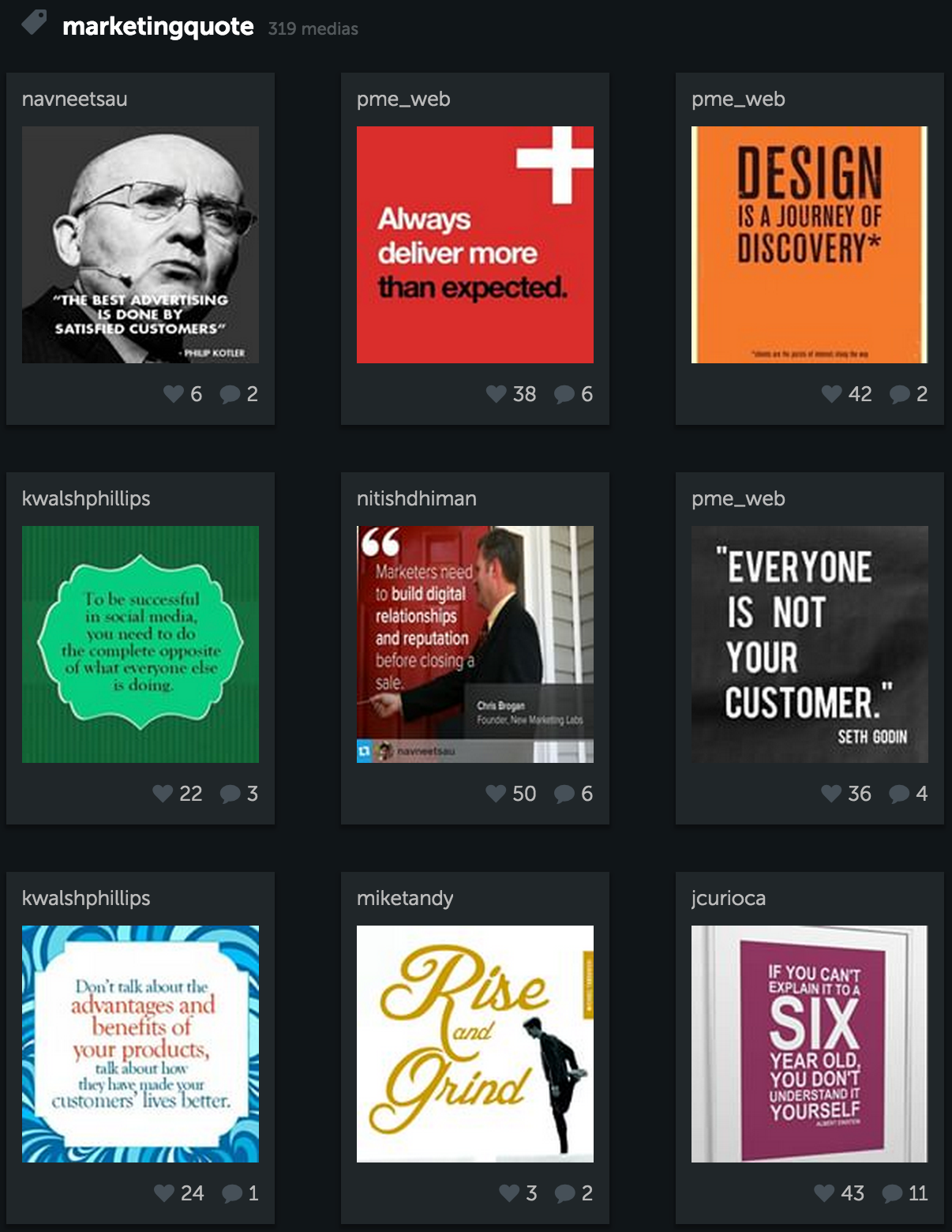Viewport: 952px width, 1232px height.
Task: Open comments on 'Design is a journey' post
Action: pyautogui.click(x=900, y=394)
